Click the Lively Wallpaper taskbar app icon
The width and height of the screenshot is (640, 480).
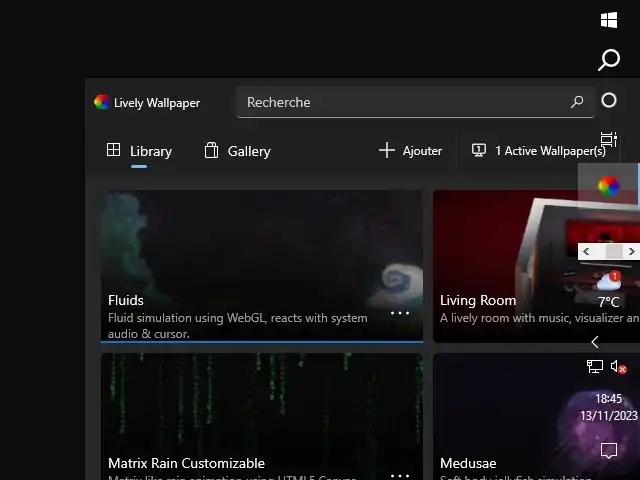[x=609, y=186]
